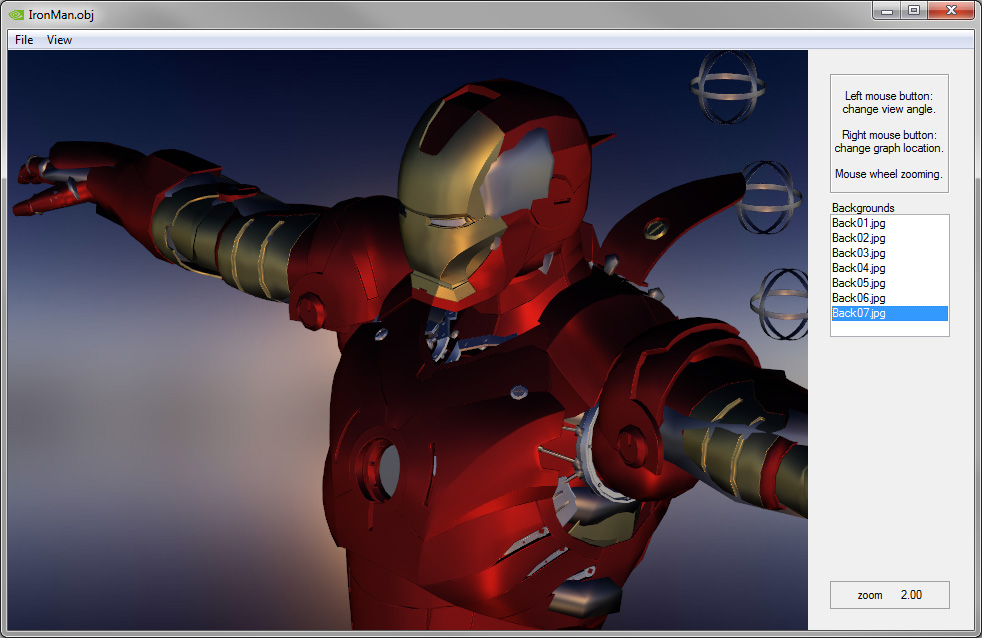Screen dimensions: 982x638
Task: Maximize the IronMan.obj window
Action: pos(914,11)
